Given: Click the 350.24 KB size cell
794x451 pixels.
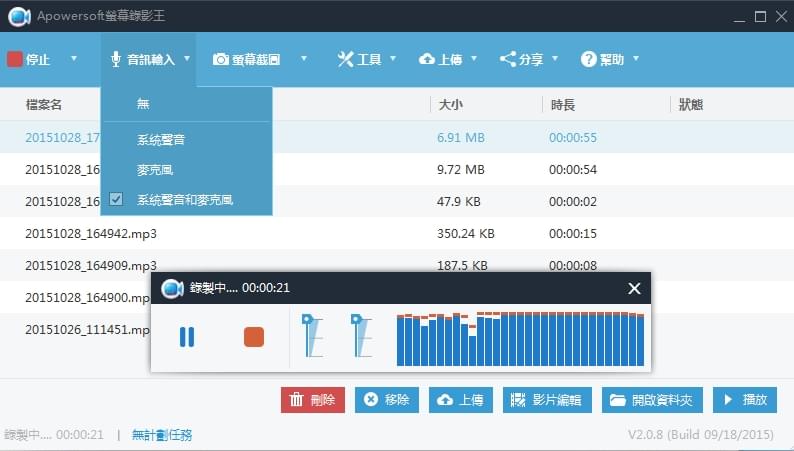Looking at the screenshot, I should pyautogui.click(x=466, y=233).
